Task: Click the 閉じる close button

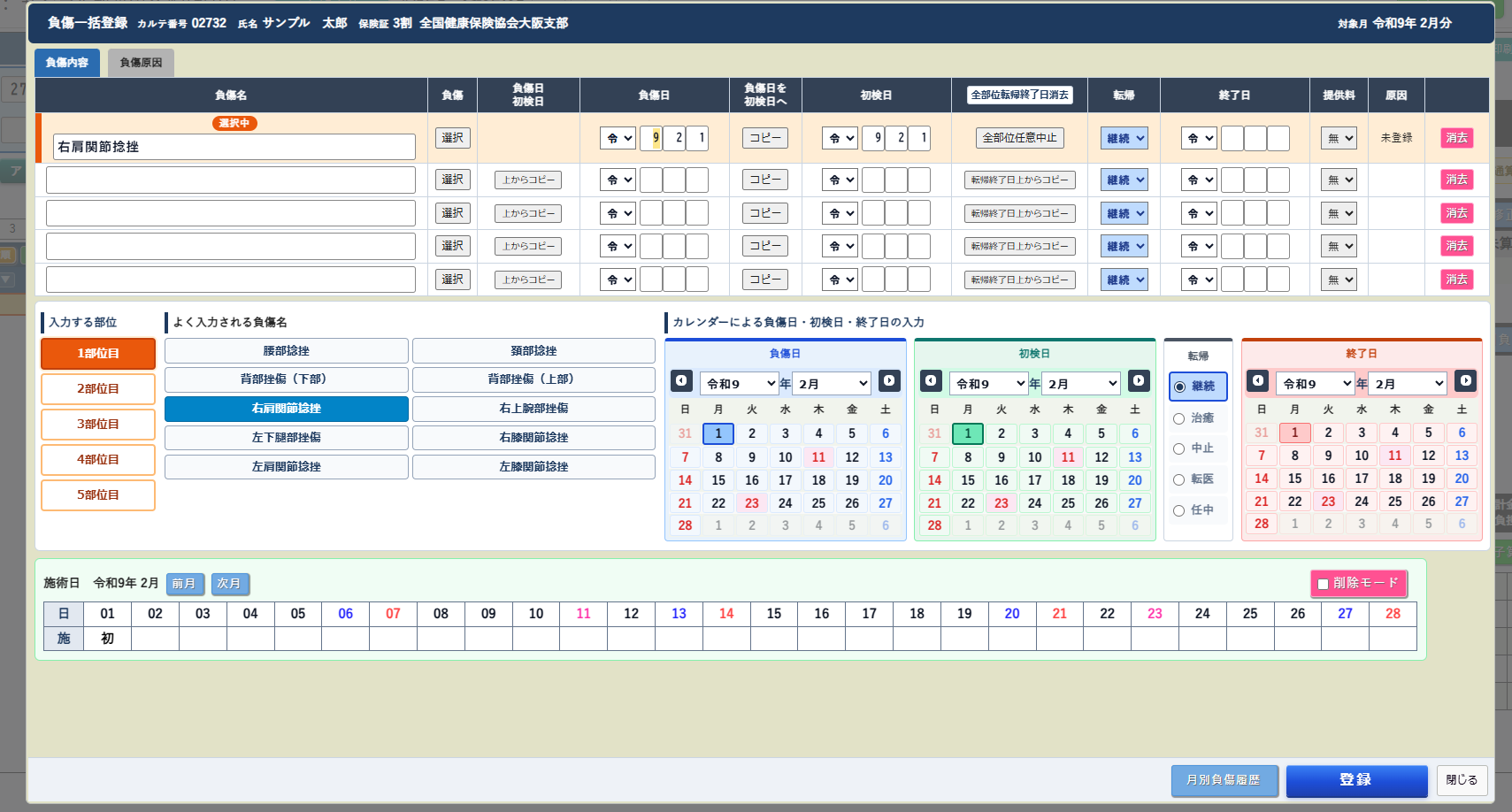Action: pos(1462,780)
